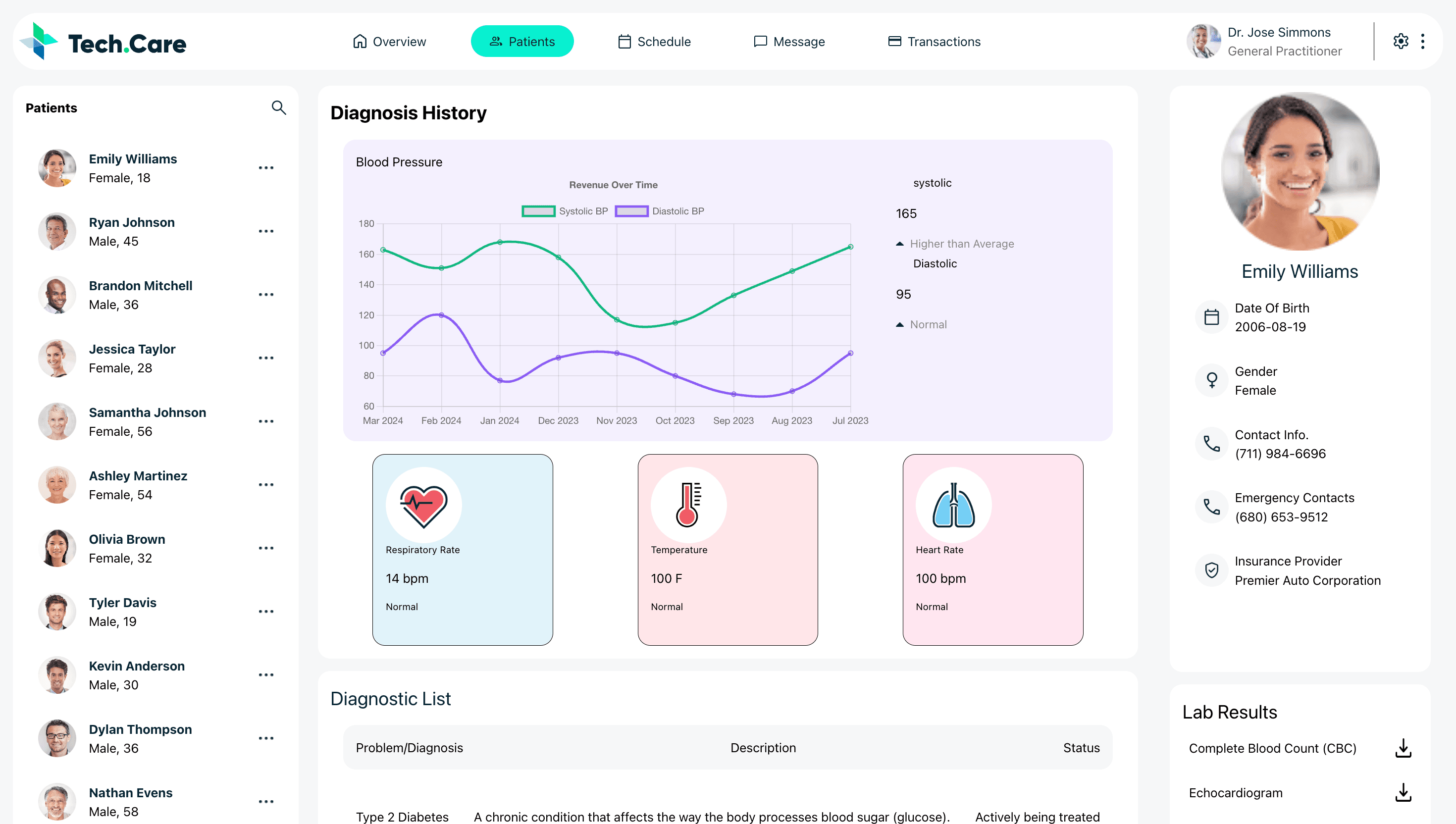Open options menu for Samantha Johnson
Viewport: 1456px width, 824px height.
click(266, 421)
